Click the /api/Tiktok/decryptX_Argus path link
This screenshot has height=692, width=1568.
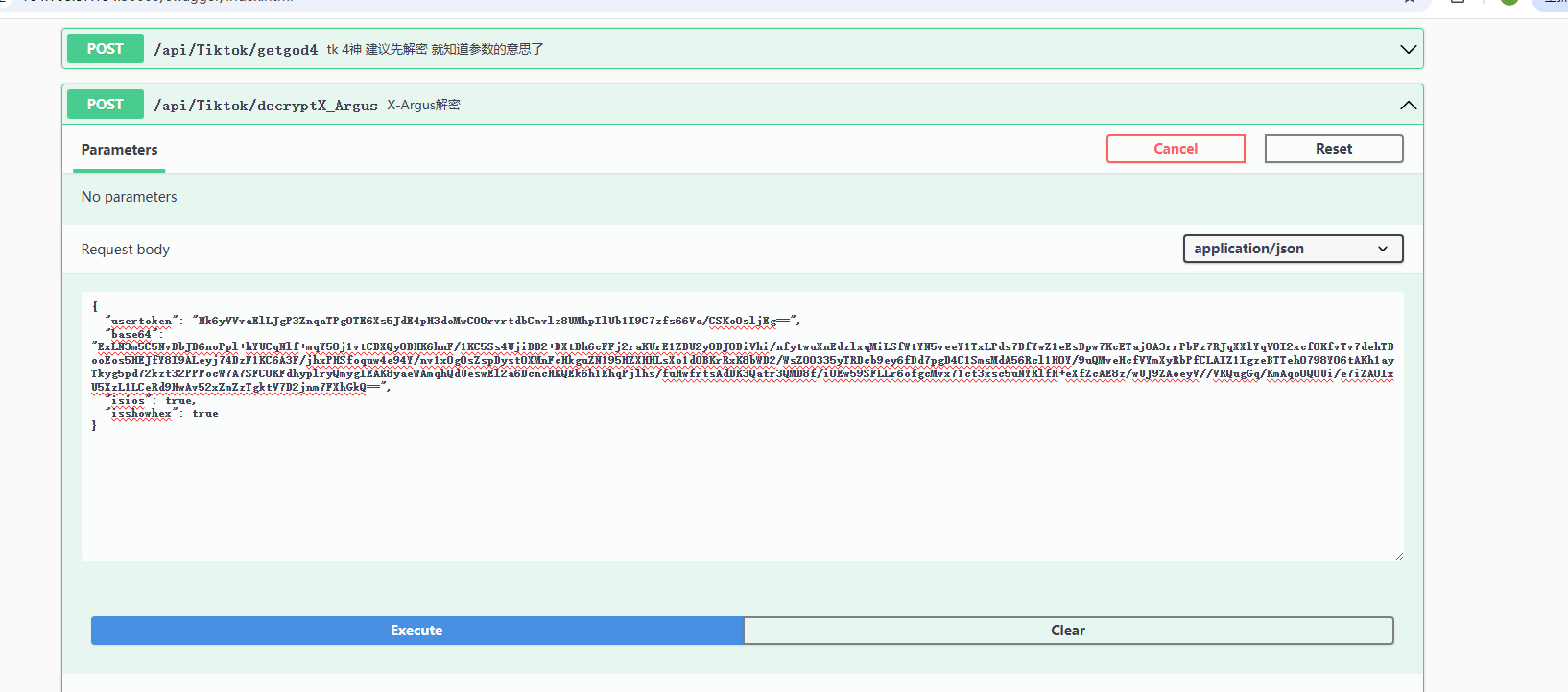[x=266, y=106]
